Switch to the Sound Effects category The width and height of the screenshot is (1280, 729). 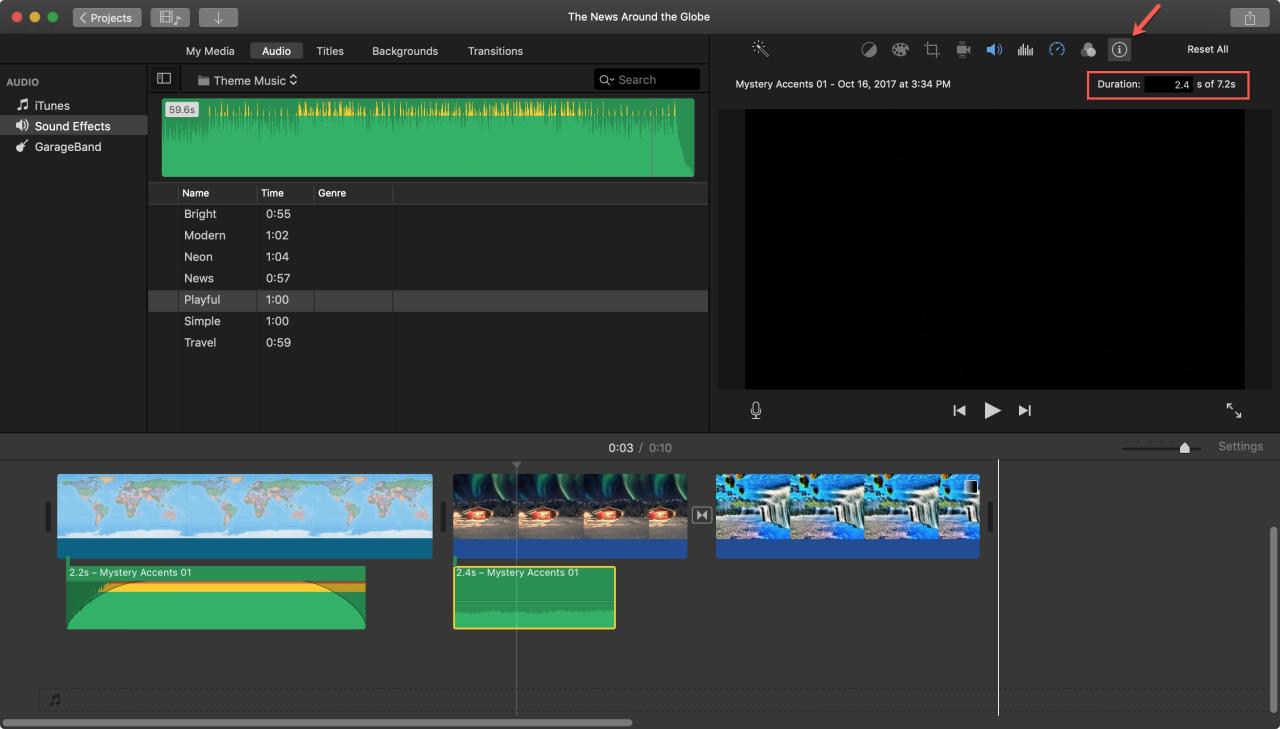pos(73,125)
